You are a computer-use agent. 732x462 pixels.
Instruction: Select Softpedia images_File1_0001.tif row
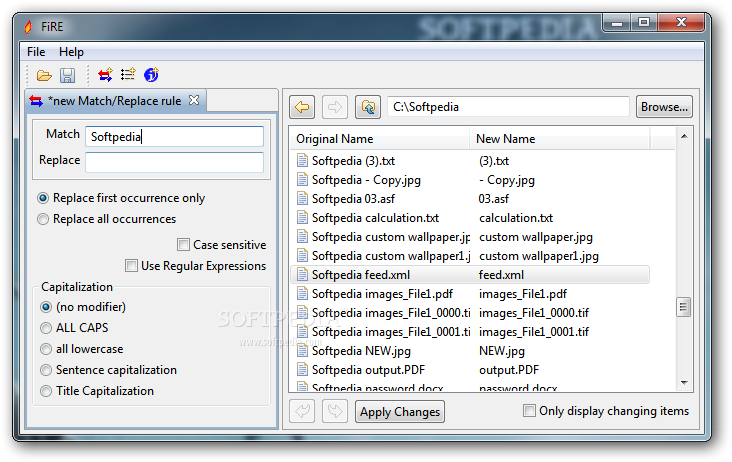pyautogui.click(x=470, y=332)
